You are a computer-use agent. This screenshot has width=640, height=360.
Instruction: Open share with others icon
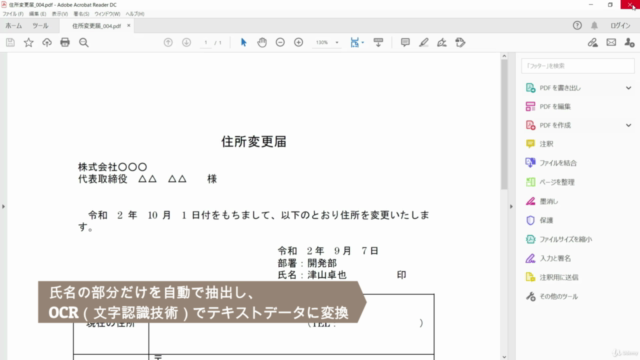coord(629,42)
